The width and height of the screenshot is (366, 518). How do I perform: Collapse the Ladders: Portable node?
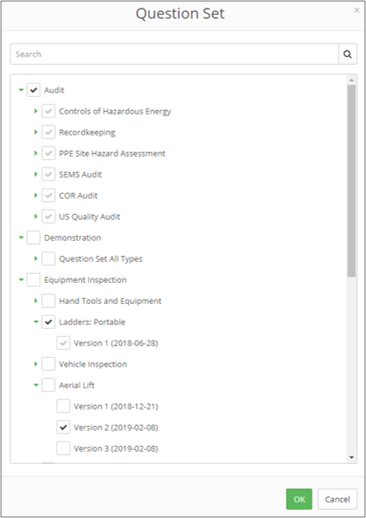[36, 322]
